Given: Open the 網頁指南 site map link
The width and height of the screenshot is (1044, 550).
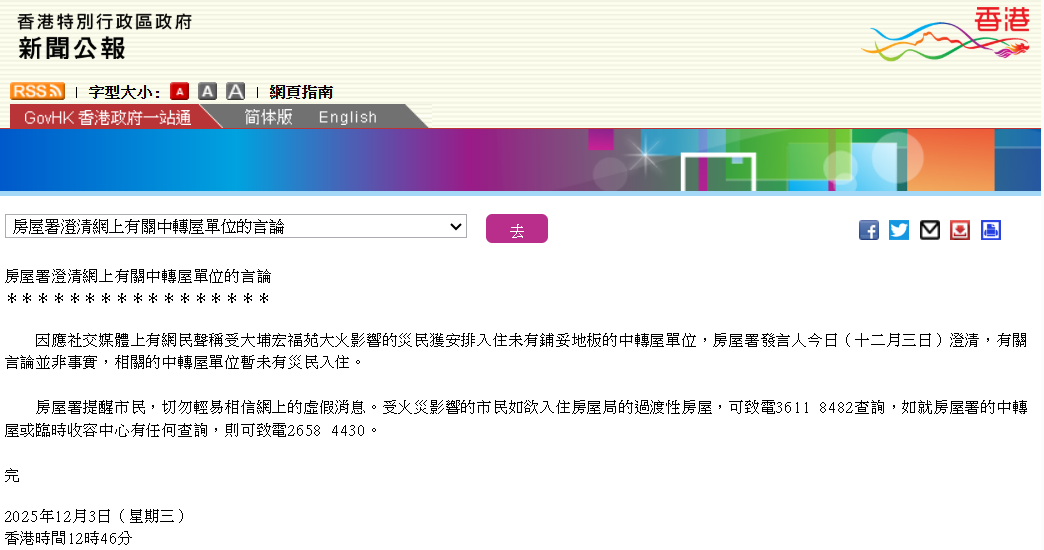Looking at the screenshot, I should [x=301, y=92].
